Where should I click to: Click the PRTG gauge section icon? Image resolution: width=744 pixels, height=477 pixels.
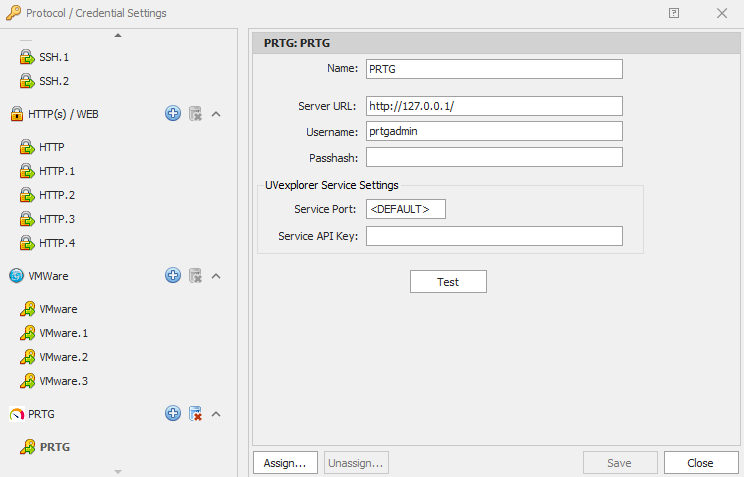coord(17,414)
